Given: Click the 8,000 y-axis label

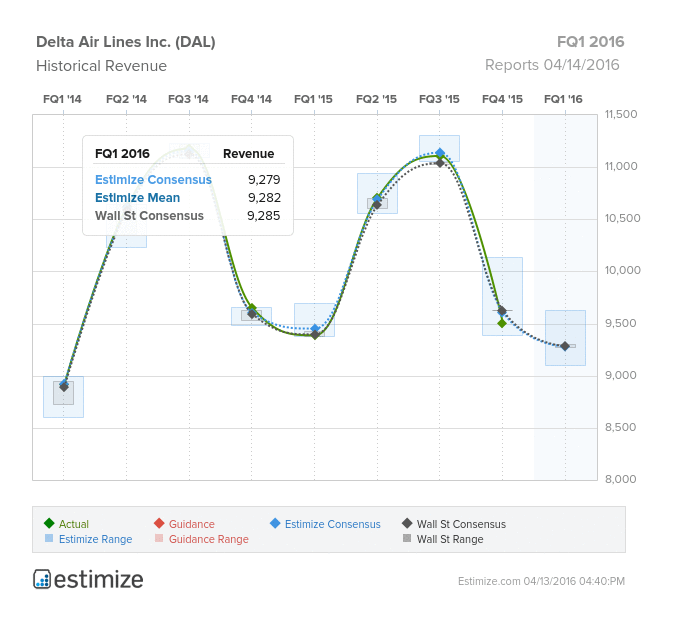Looking at the screenshot, I should tap(620, 479).
